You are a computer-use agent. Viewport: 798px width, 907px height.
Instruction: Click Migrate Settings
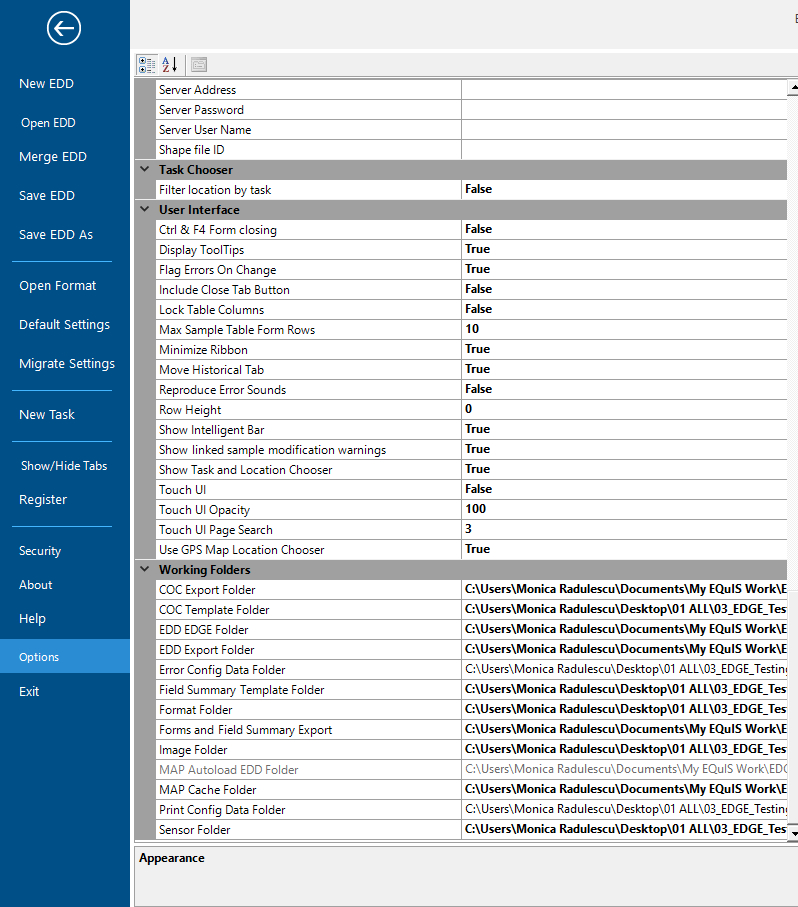(66, 363)
